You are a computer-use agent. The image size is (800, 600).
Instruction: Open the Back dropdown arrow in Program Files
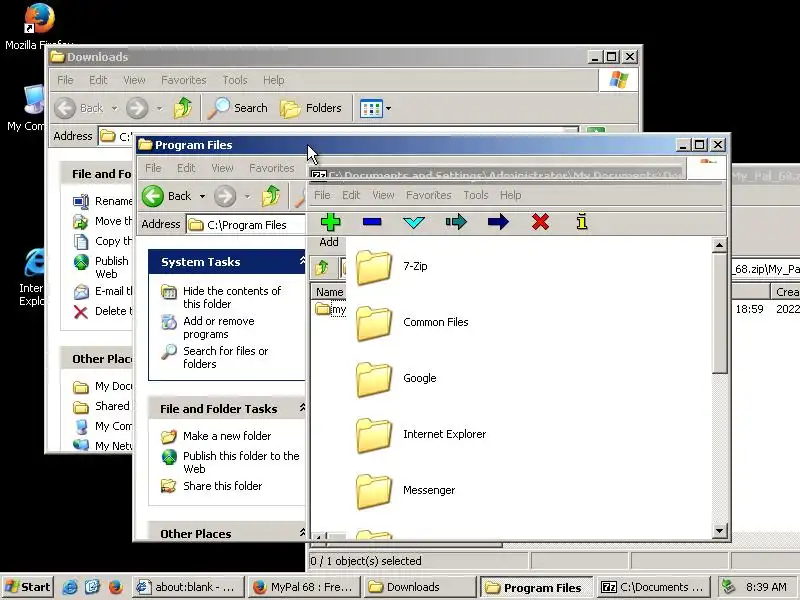click(203, 196)
